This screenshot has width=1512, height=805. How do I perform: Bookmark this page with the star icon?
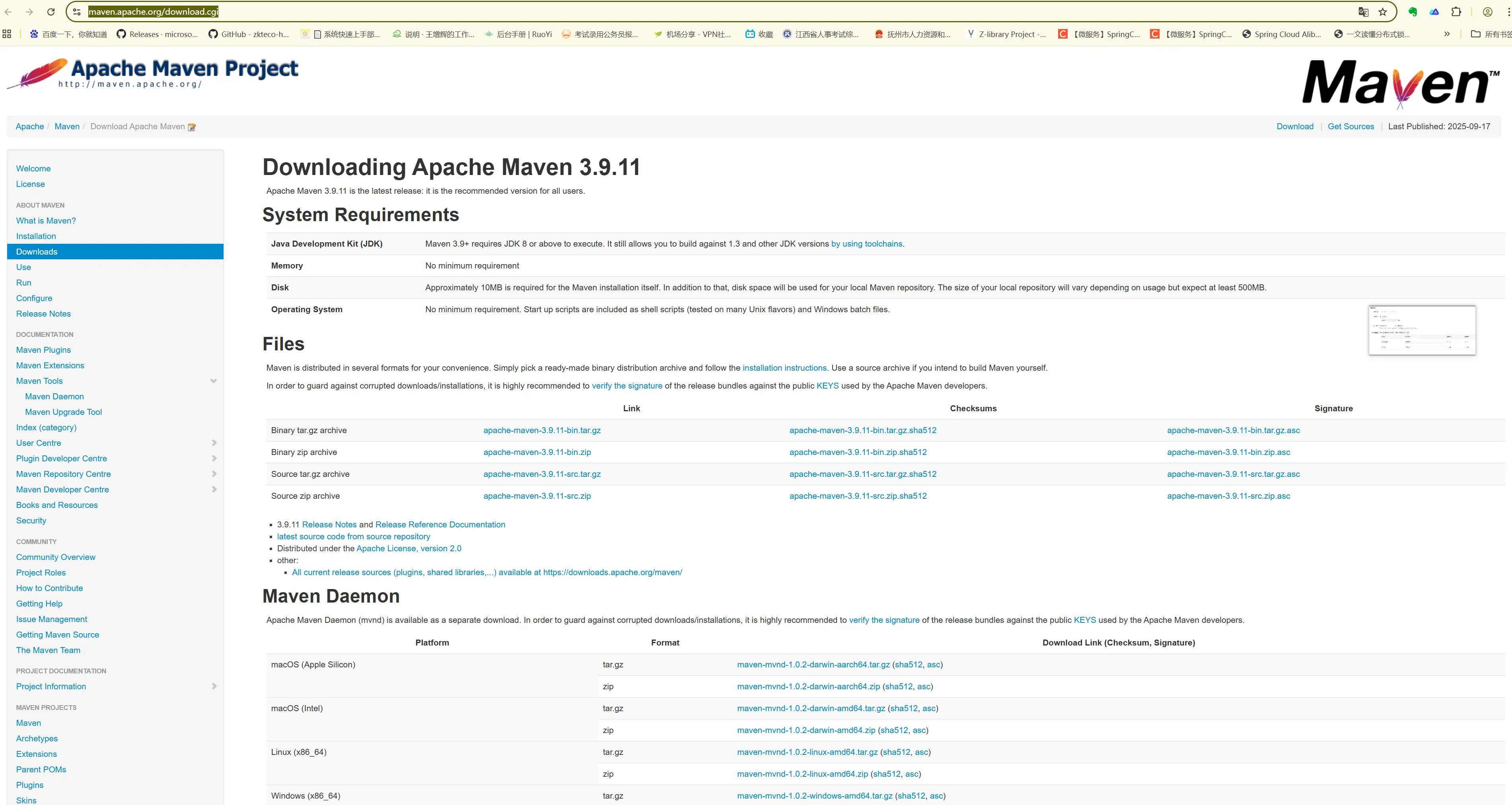click(x=1383, y=12)
